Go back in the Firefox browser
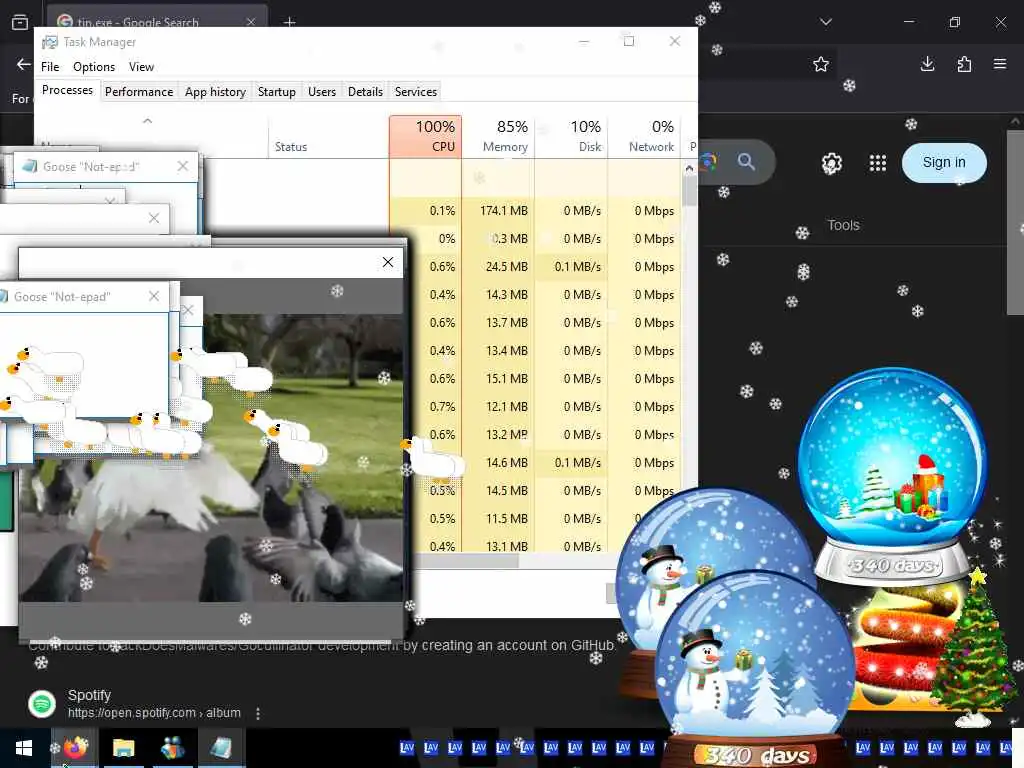Screen dimensions: 1024x768 coord(24,64)
